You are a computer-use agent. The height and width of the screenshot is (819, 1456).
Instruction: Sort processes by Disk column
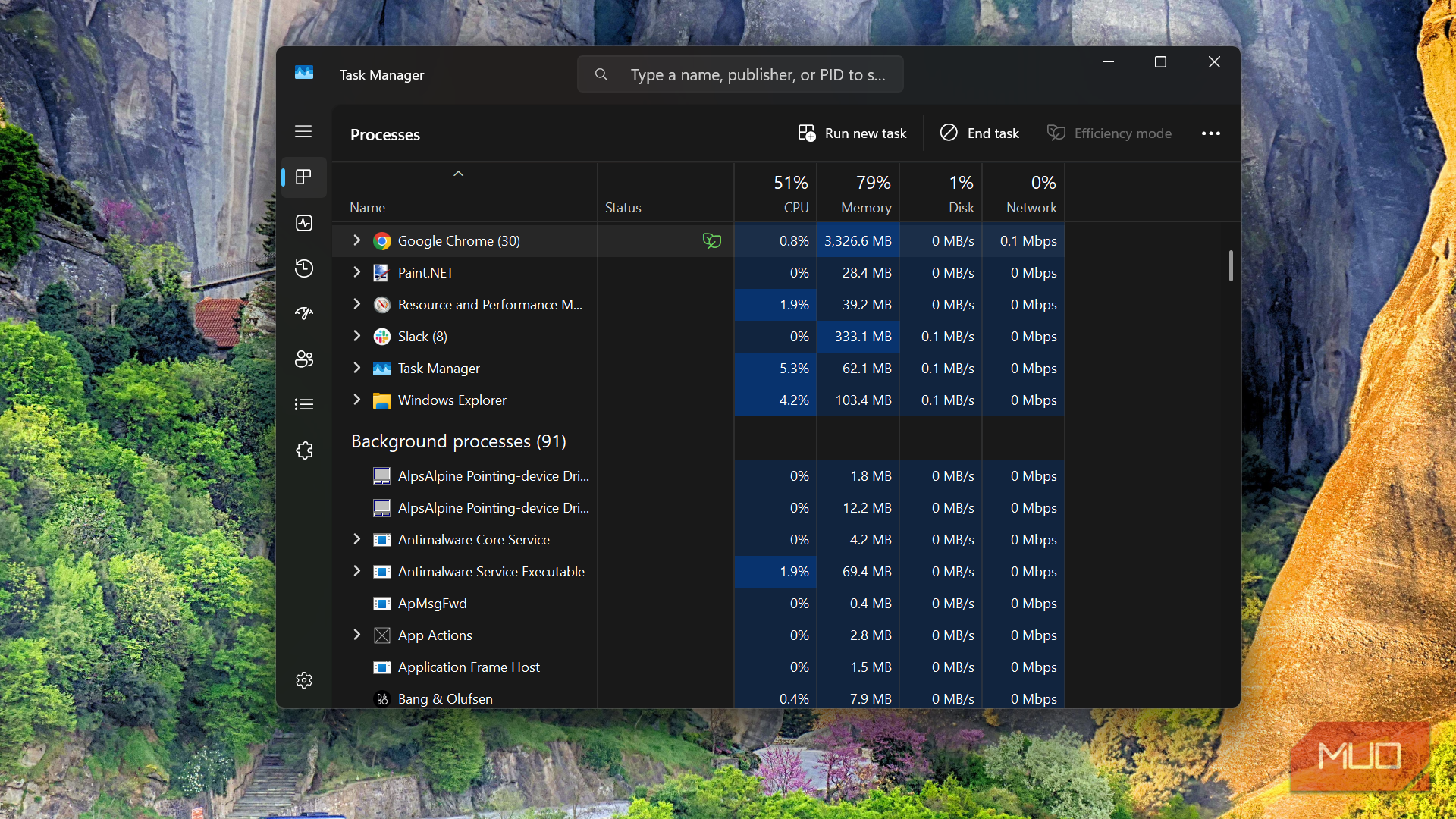pos(941,193)
